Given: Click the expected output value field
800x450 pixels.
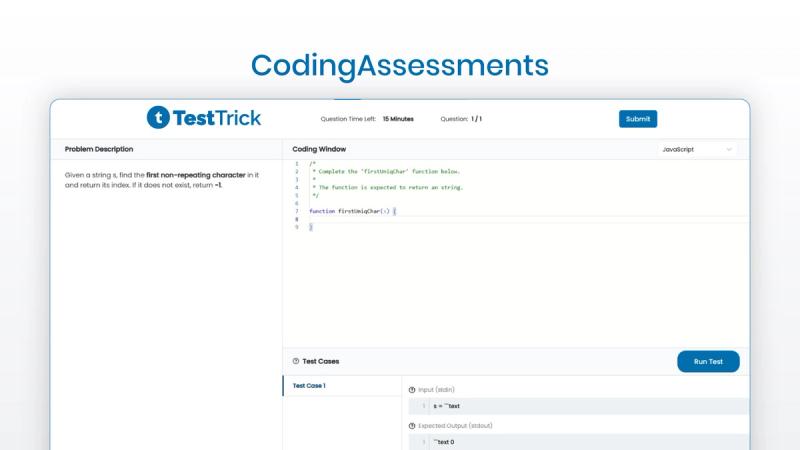Looking at the screenshot, I should 579,442.
